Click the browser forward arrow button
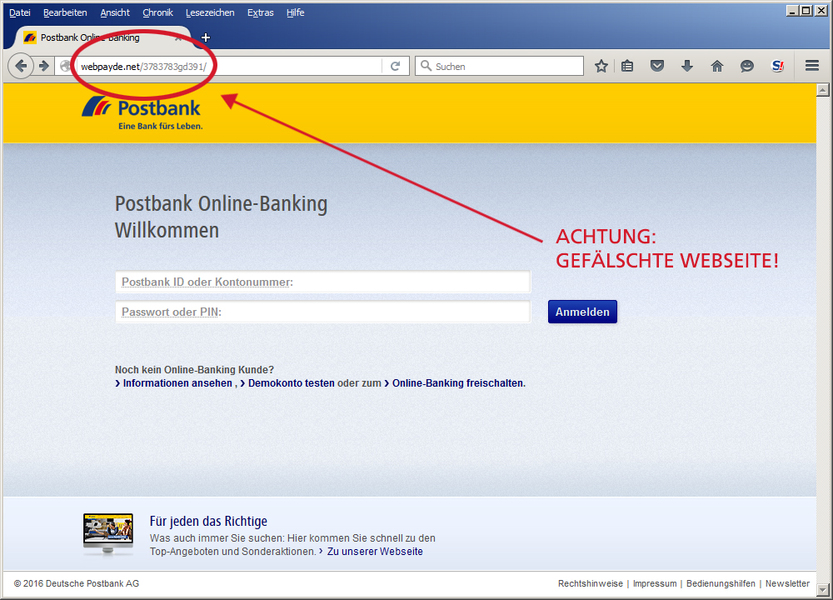 point(44,66)
